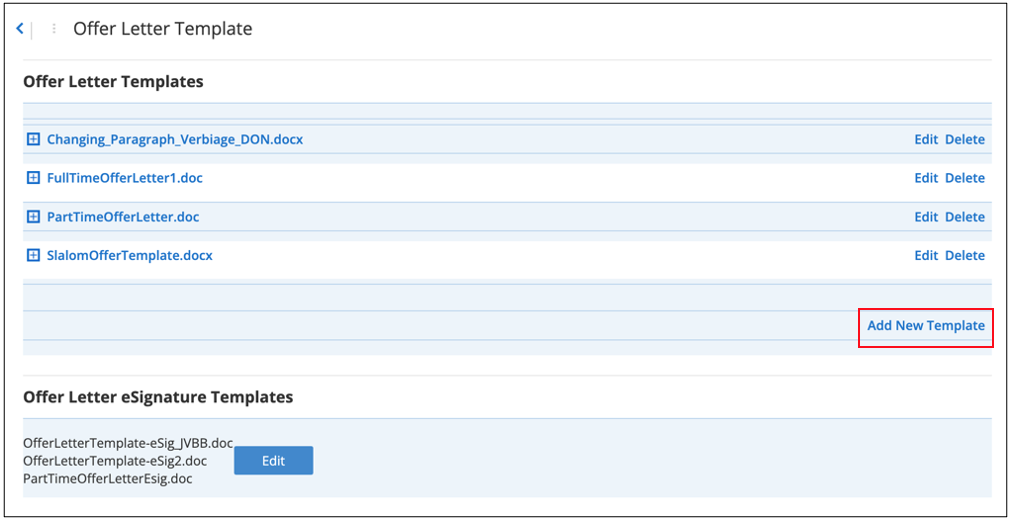This screenshot has width=1012, height=523.
Task: Expand the FullTimeOfferLetter1.doc plus icon
Action: pos(33,178)
